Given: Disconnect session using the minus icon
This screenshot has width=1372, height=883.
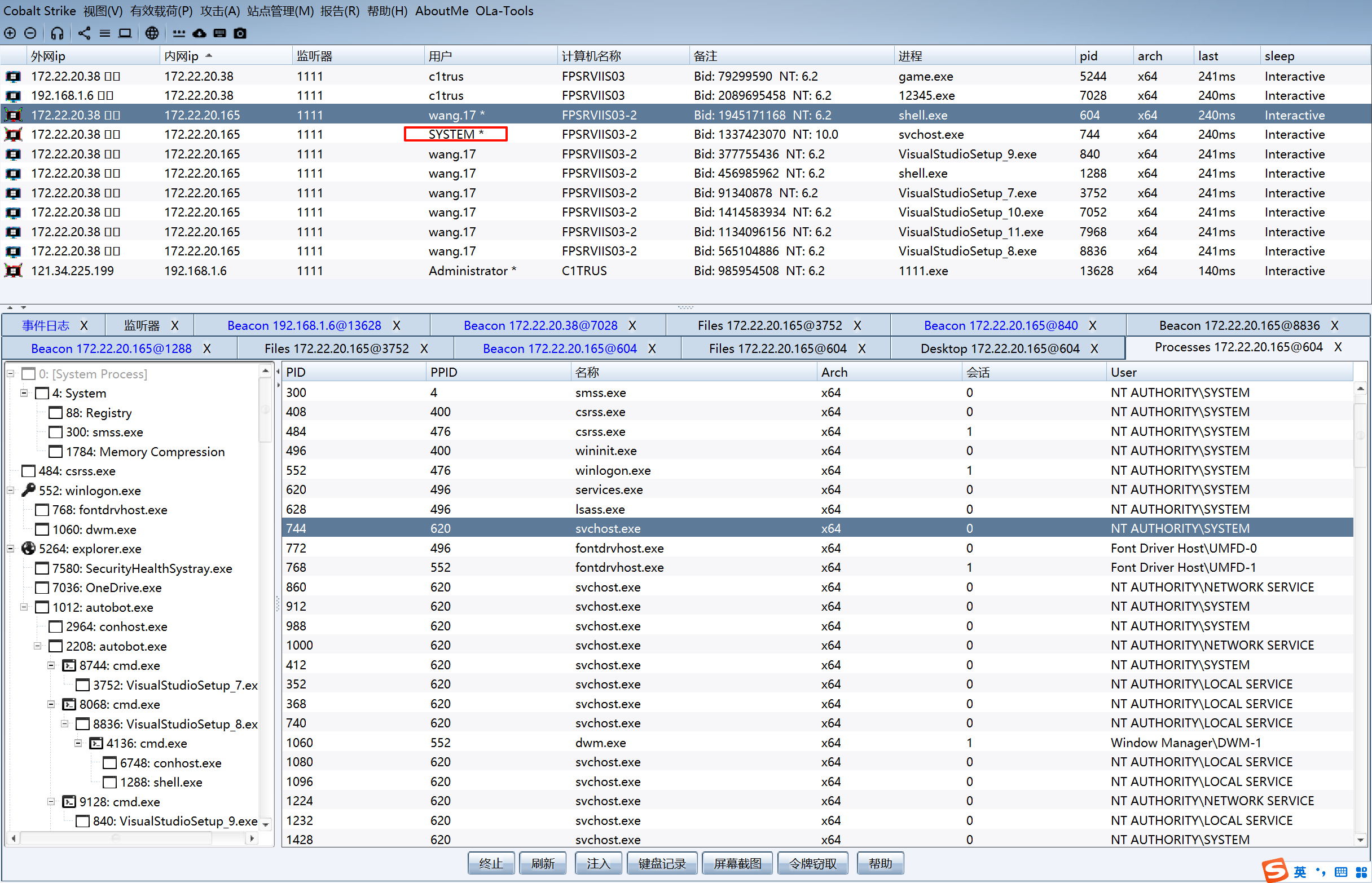Looking at the screenshot, I should coord(30,33).
